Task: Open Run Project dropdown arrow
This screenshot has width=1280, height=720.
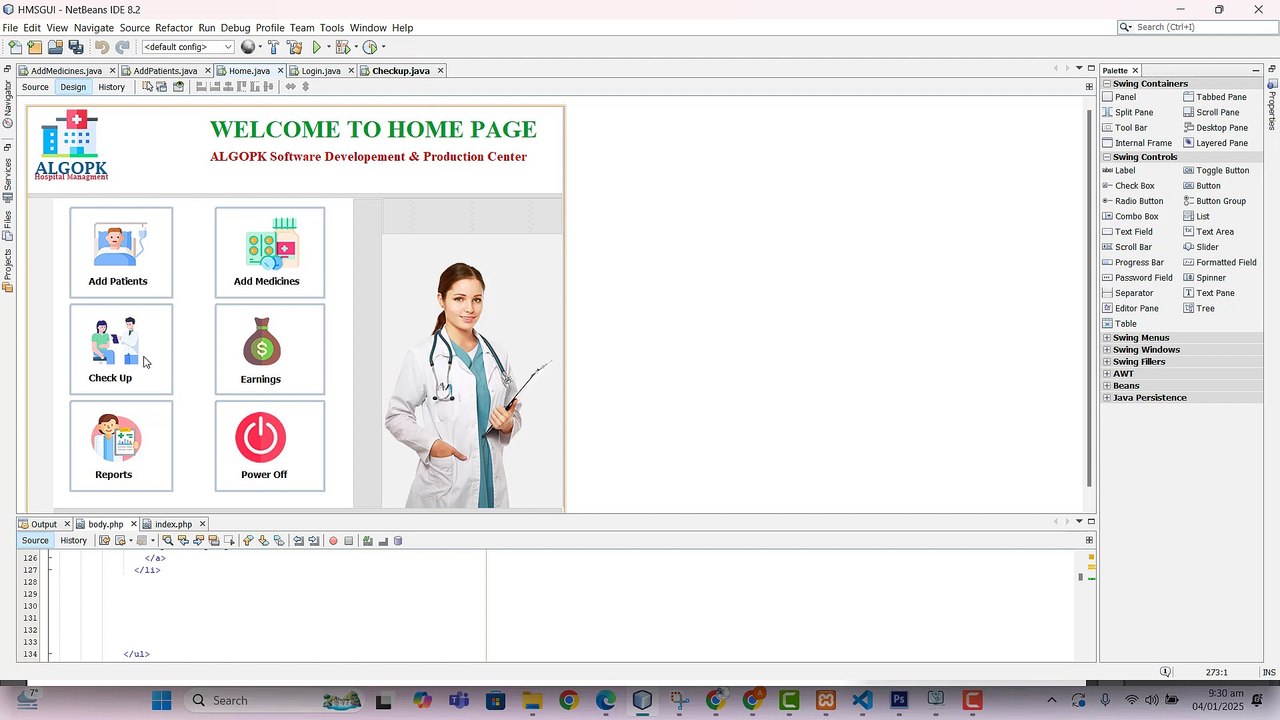Action: point(329,47)
